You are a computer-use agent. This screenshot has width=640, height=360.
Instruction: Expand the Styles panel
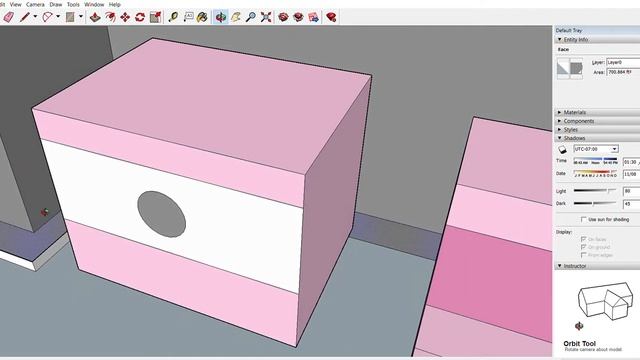click(x=560, y=130)
